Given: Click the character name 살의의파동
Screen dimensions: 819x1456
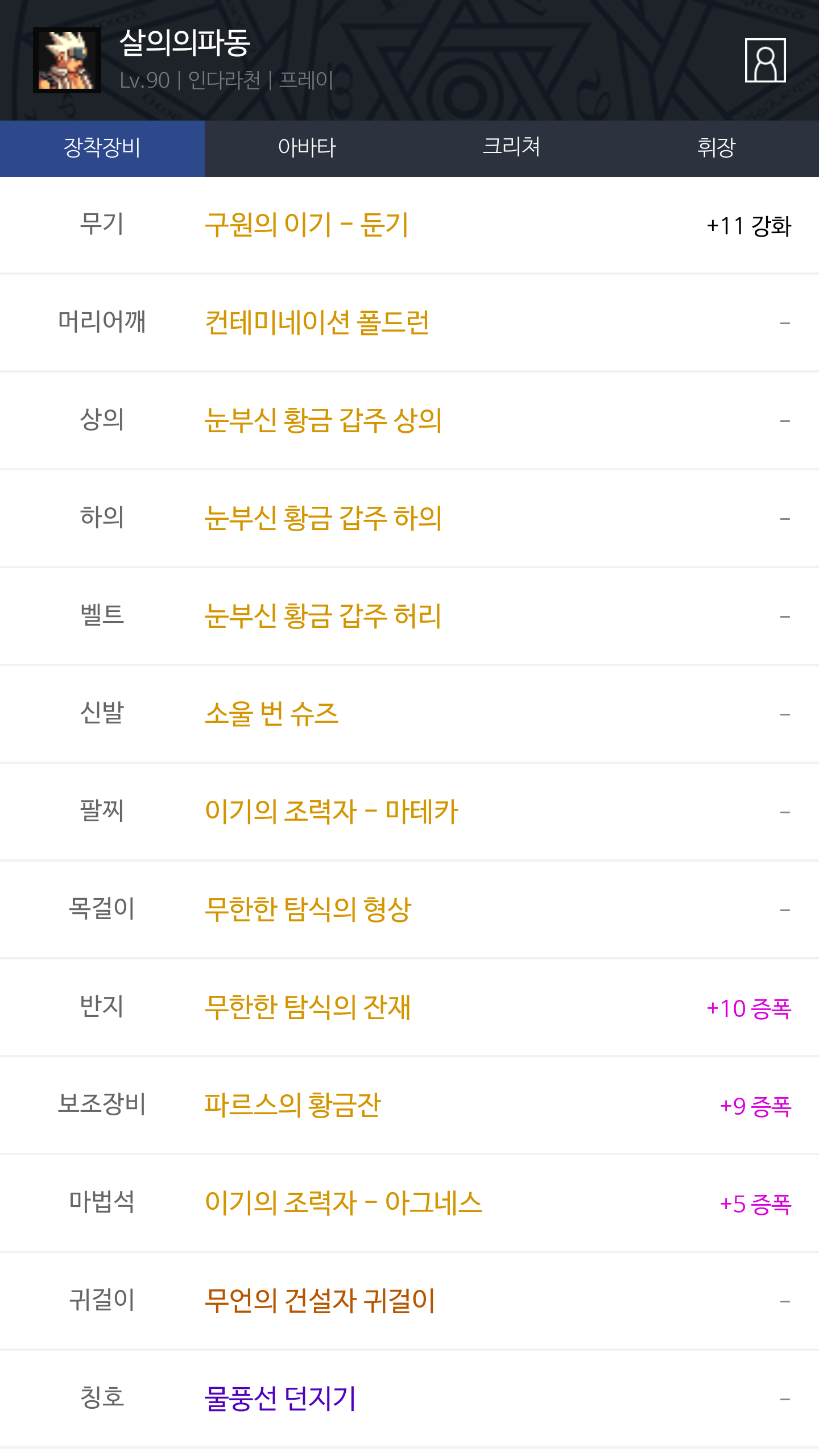Looking at the screenshot, I should [x=185, y=43].
